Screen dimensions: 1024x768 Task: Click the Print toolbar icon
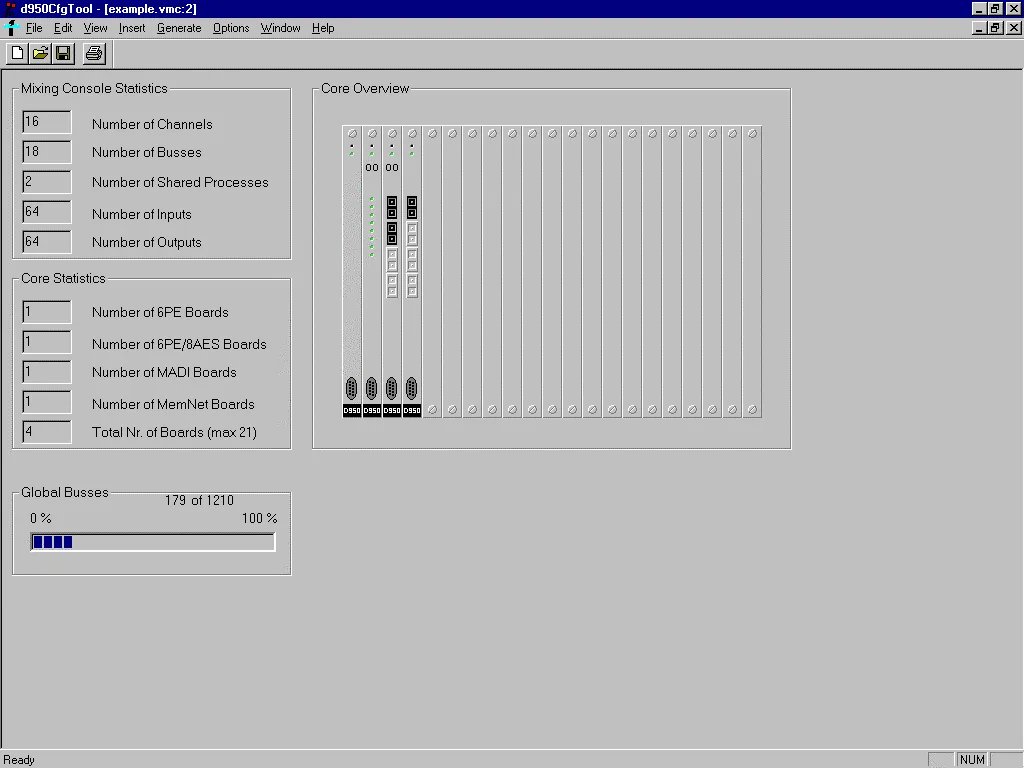pos(94,54)
